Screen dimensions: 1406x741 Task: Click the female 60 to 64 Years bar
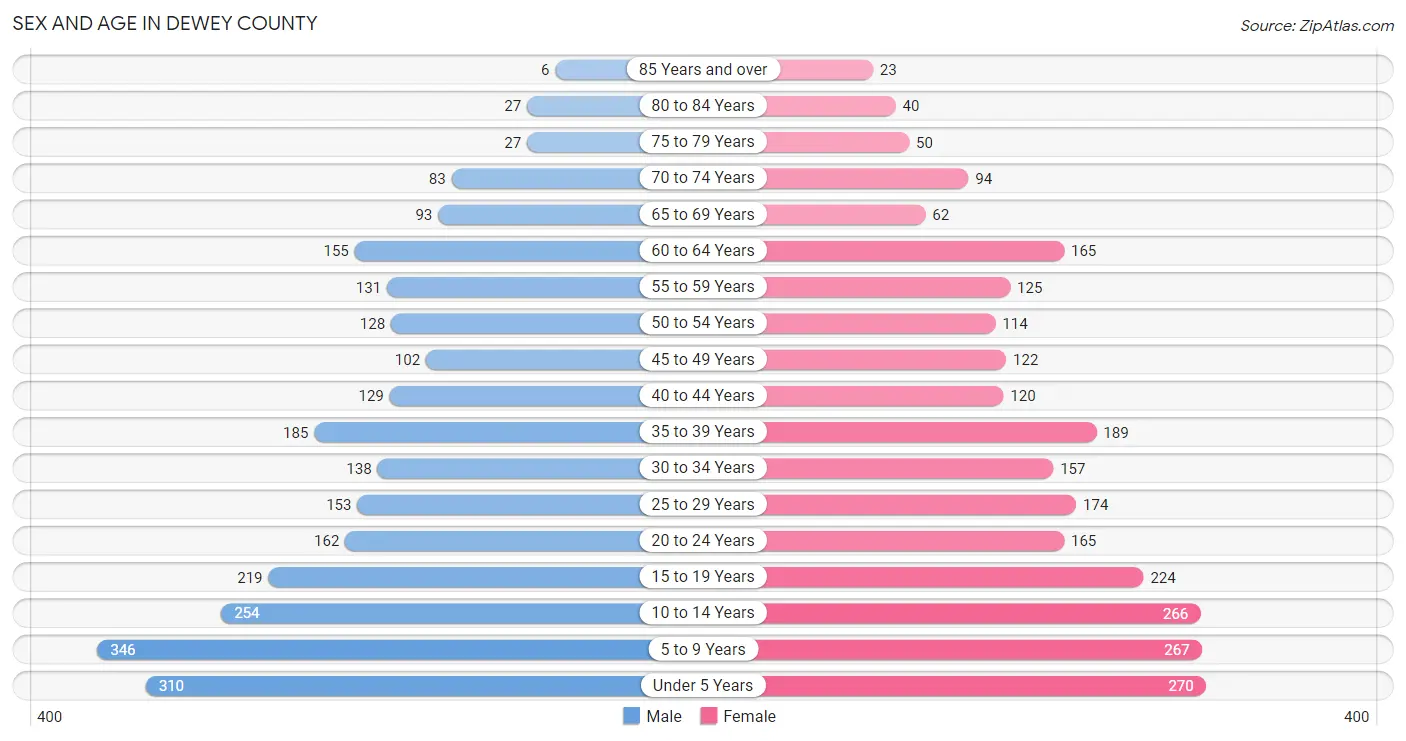[x=913, y=250]
